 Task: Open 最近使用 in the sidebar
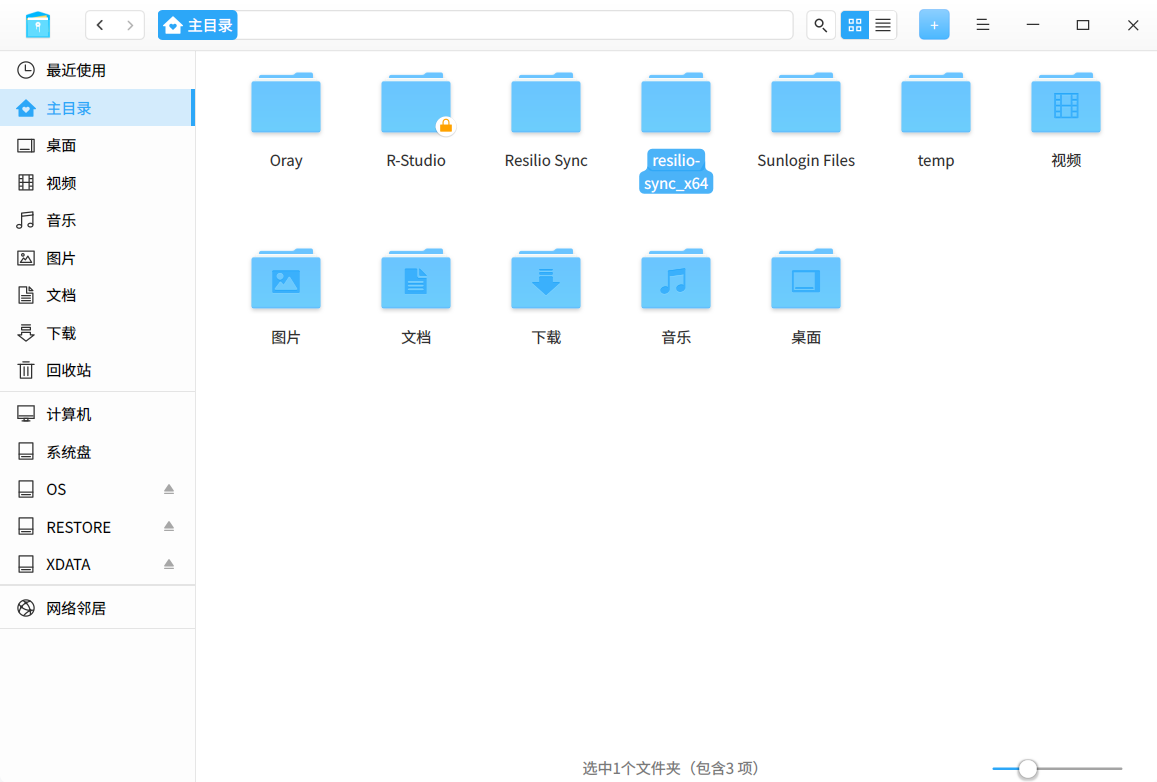97,70
